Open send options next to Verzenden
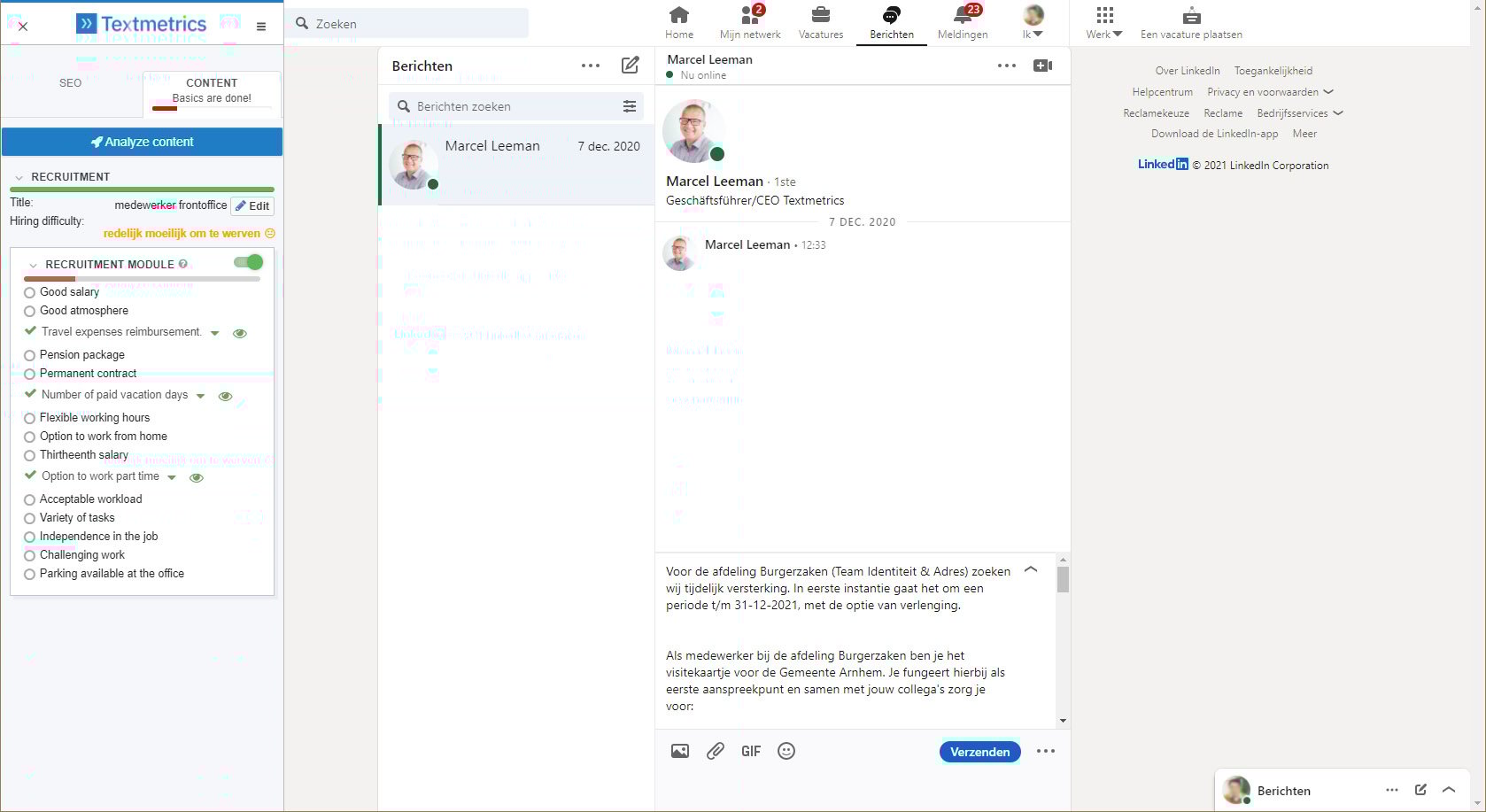The width and height of the screenshot is (1486, 812). pyautogui.click(x=1046, y=751)
